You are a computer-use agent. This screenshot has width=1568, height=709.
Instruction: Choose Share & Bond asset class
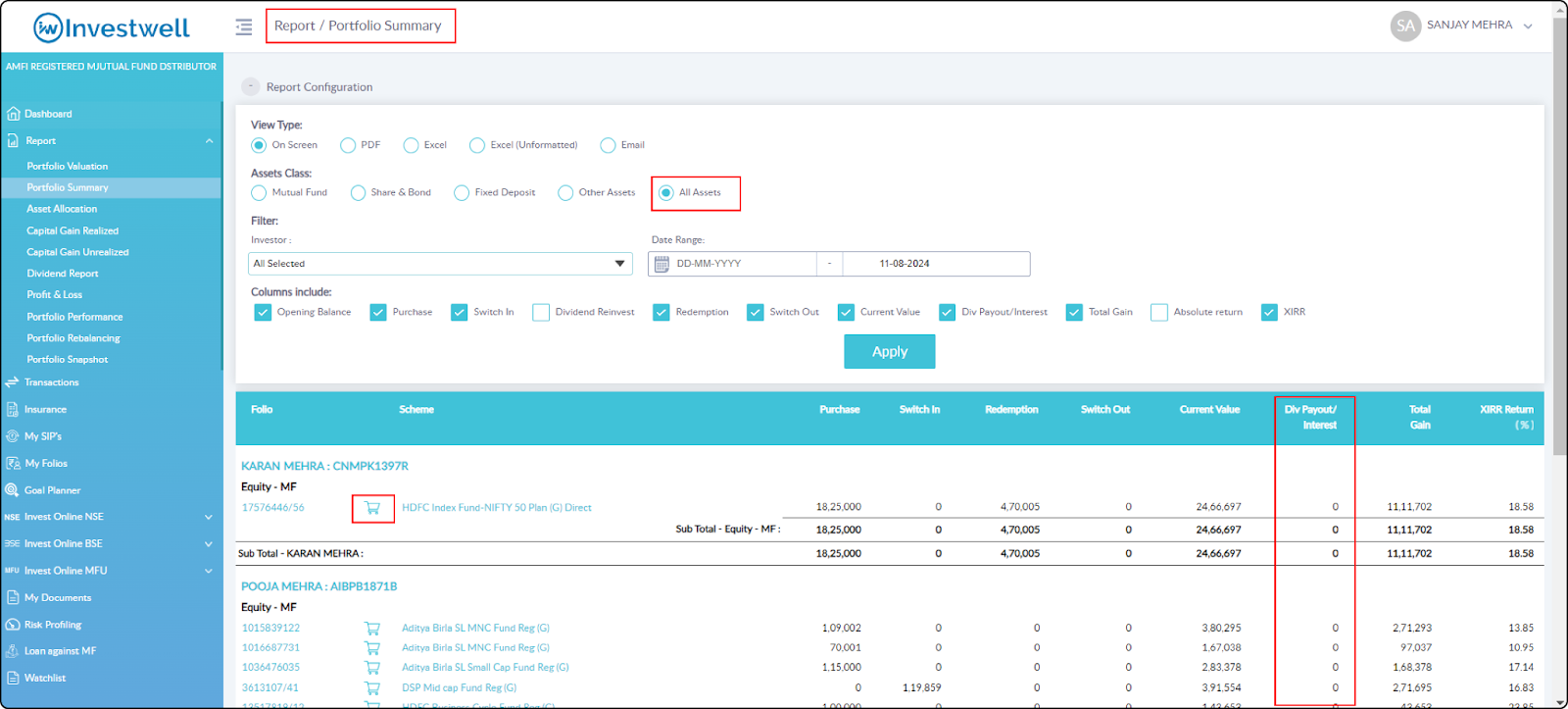coord(358,193)
